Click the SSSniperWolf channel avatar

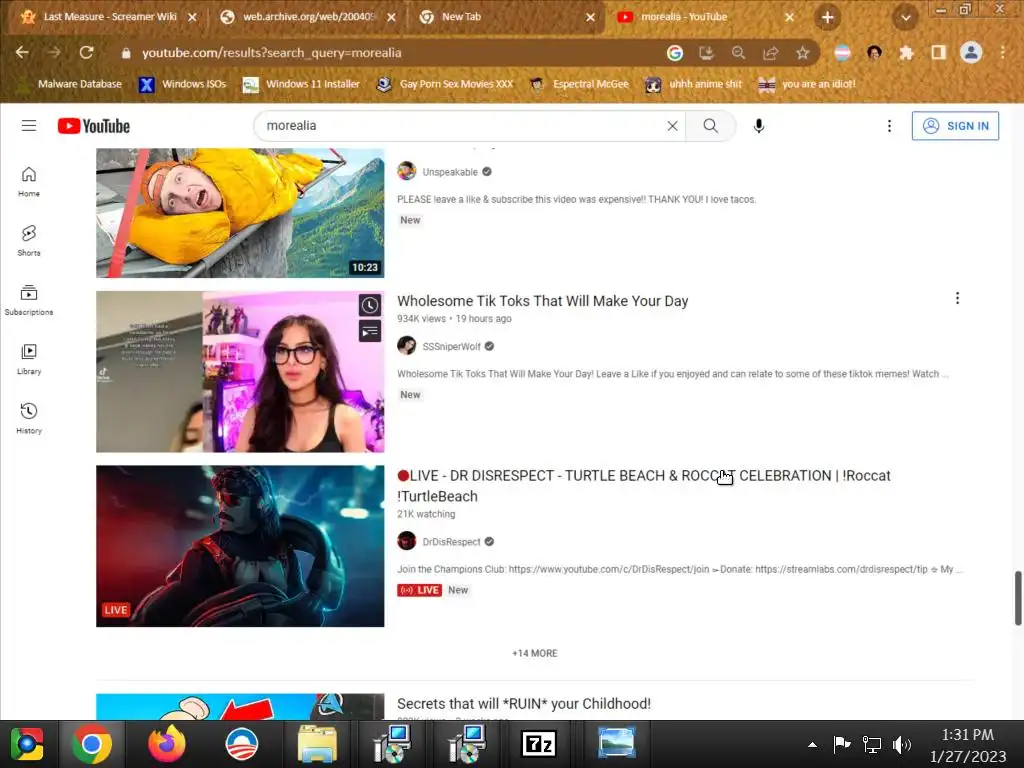(x=407, y=345)
